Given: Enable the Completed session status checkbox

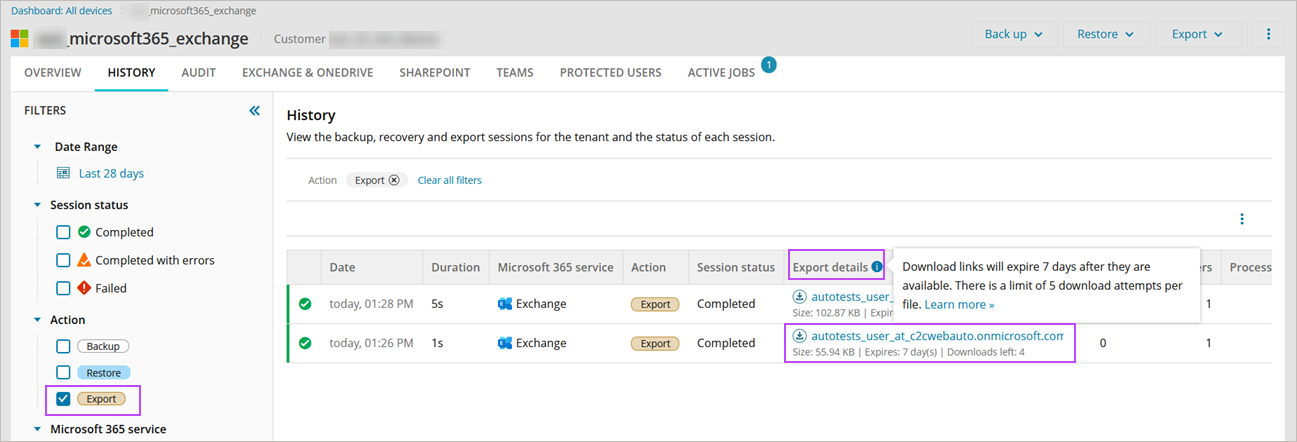Looking at the screenshot, I should [x=63, y=232].
